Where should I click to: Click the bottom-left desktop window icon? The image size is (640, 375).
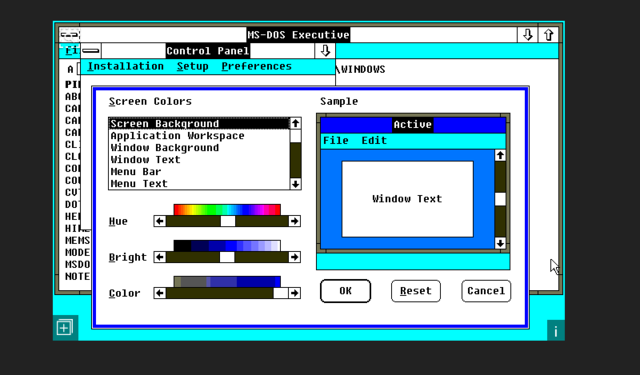[x=65, y=328]
